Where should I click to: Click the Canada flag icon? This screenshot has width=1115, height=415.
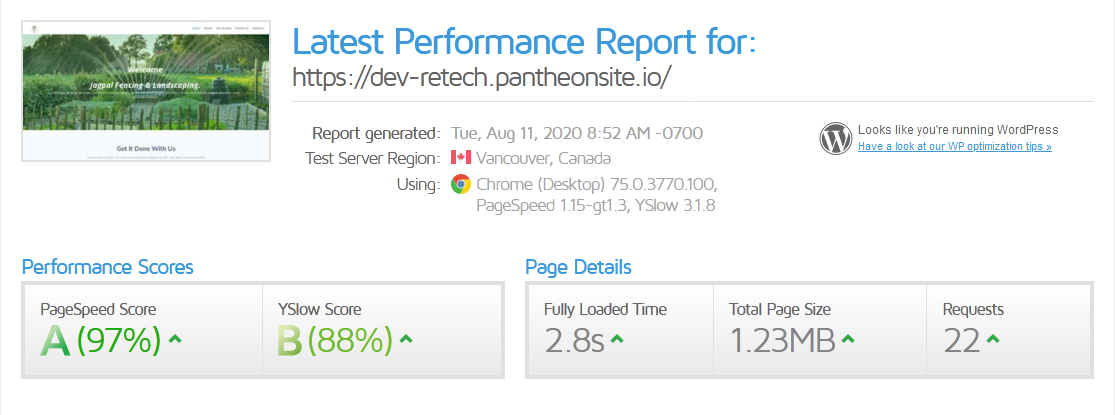(x=461, y=158)
